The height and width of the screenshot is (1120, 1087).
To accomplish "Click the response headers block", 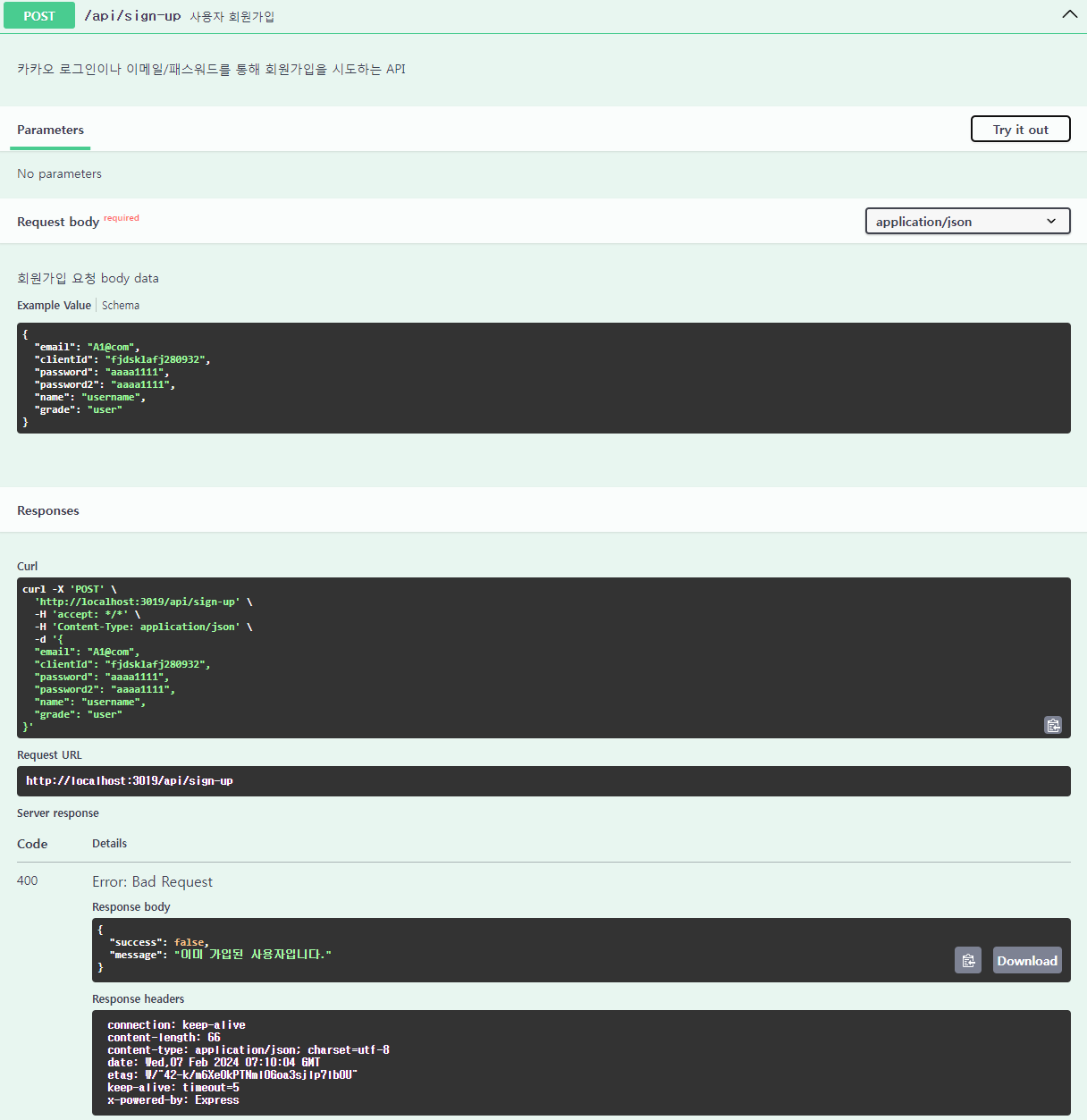I will pos(581,1063).
